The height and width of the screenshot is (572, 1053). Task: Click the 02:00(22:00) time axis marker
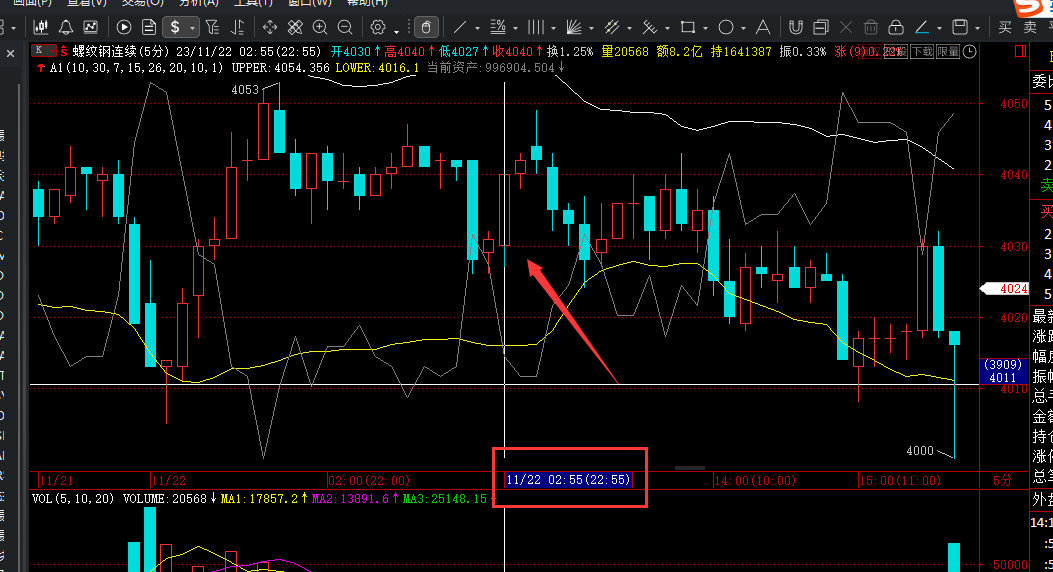(x=369, y=481)
